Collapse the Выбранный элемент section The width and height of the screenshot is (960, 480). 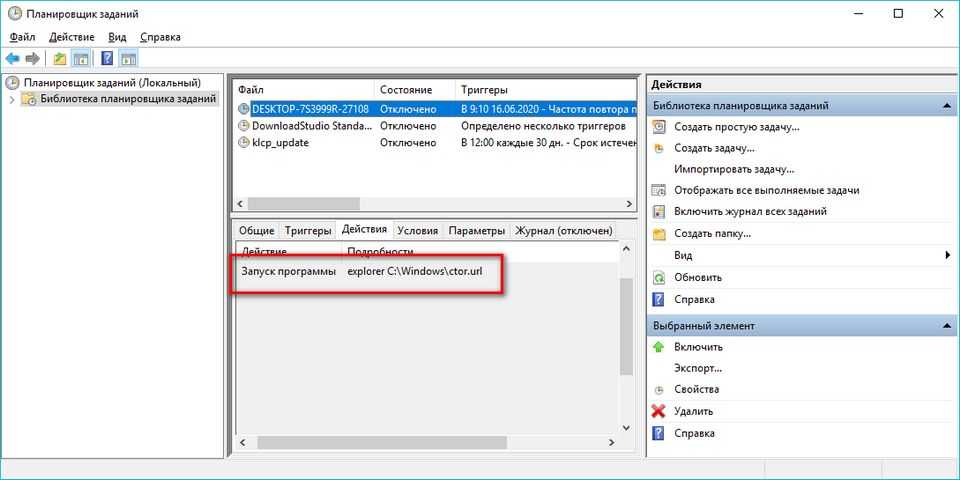click(x=945, y=326)
